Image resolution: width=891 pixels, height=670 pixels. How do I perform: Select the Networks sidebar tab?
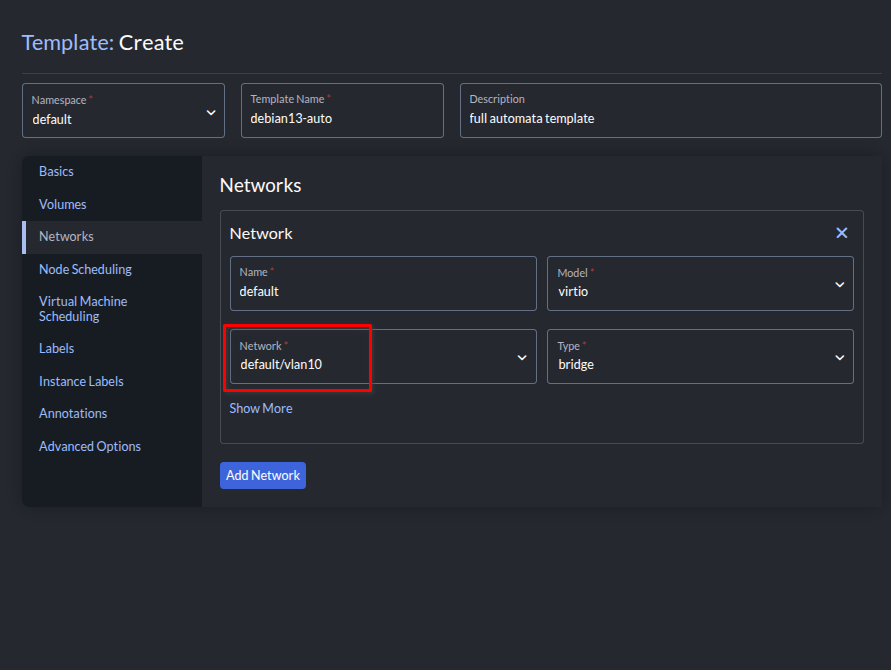click(66, 237)
